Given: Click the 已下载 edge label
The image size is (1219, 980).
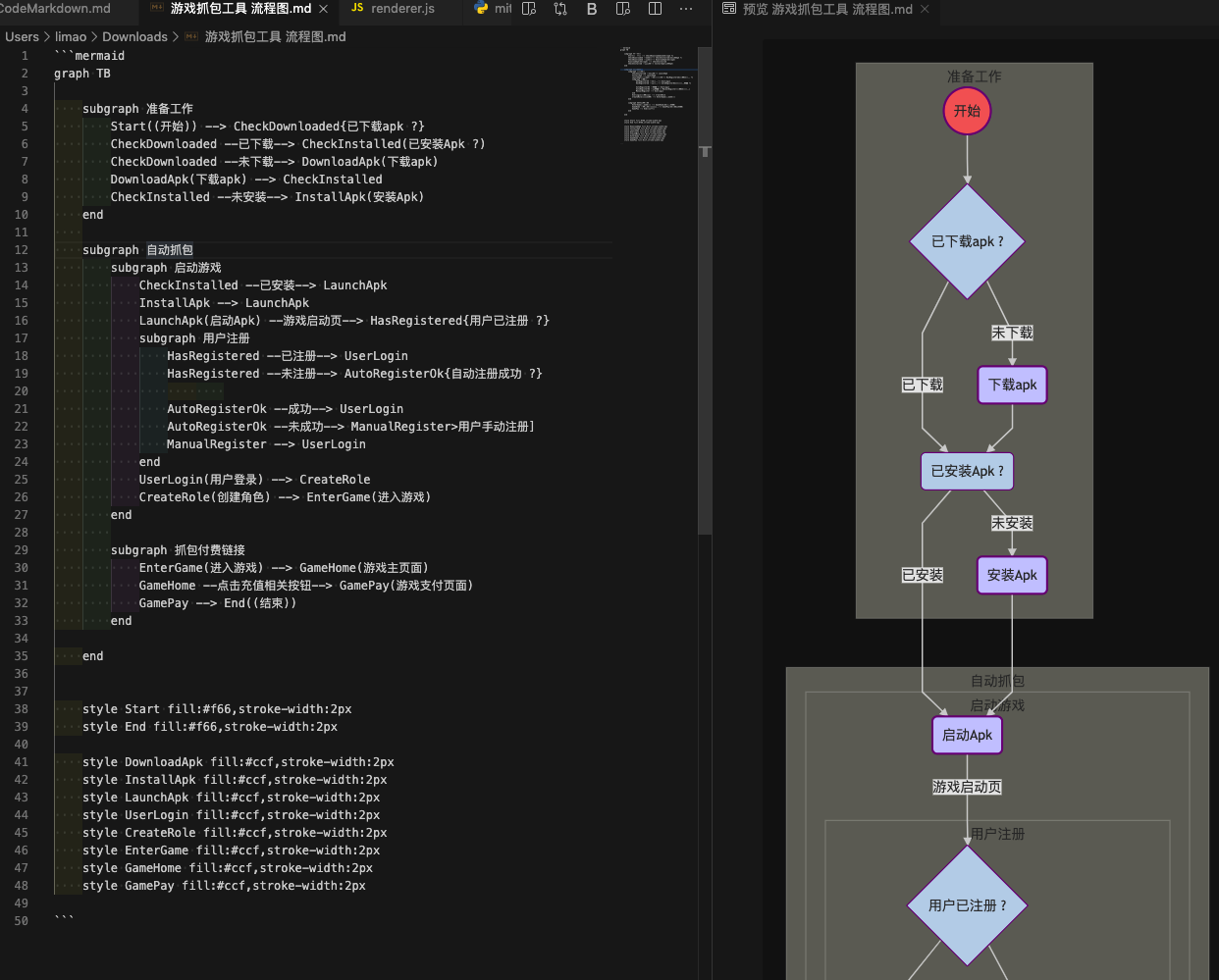Looking at the screenshot, I should point(923,385).
